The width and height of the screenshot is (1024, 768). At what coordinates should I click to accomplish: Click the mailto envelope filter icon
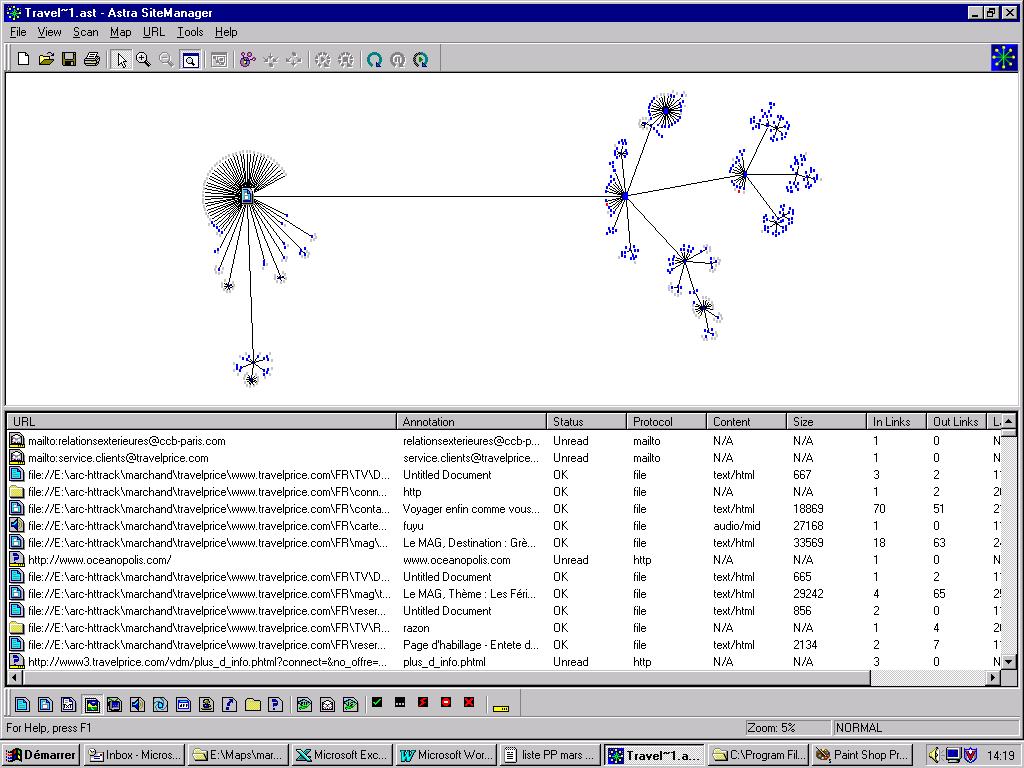327,704
